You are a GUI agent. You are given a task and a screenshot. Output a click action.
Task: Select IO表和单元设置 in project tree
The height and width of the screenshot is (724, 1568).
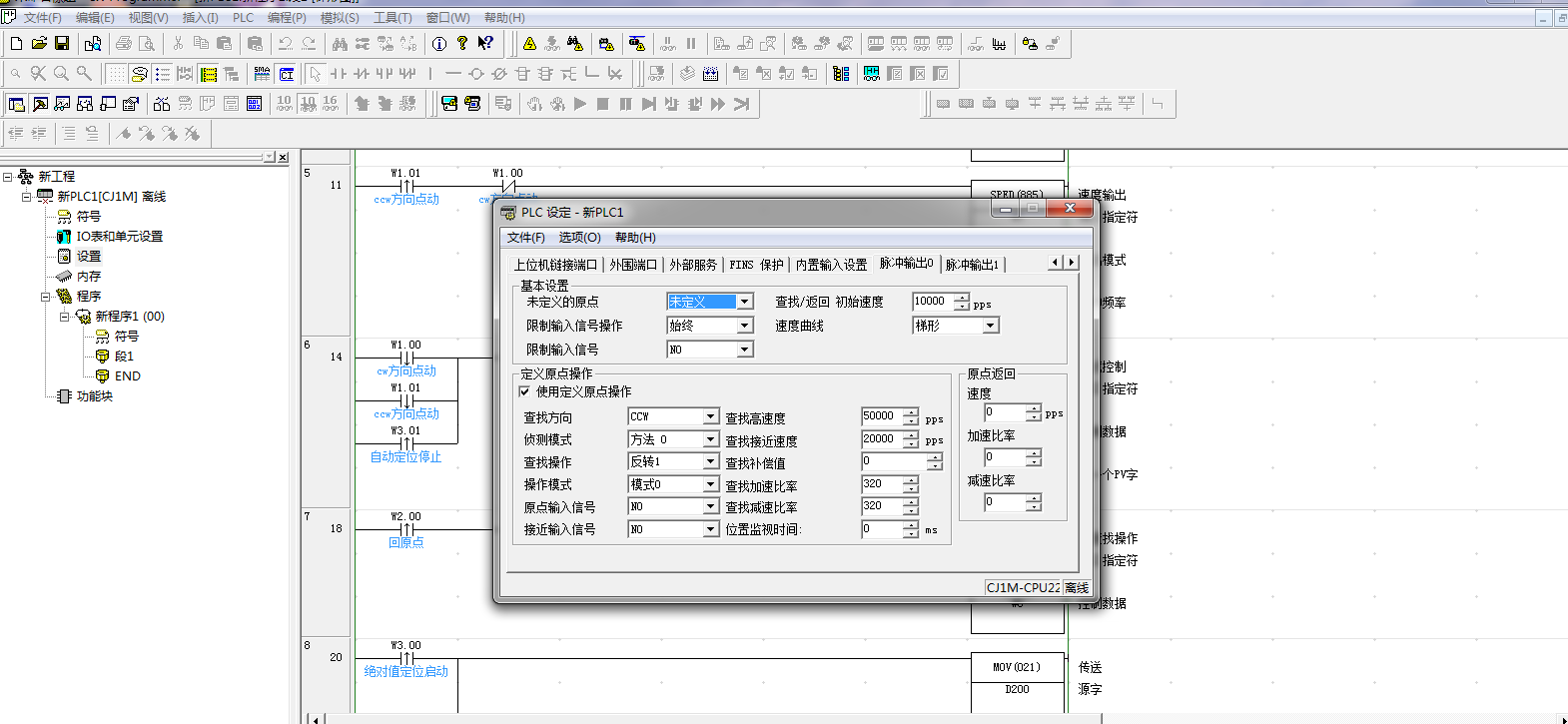[x=119, y=237]
